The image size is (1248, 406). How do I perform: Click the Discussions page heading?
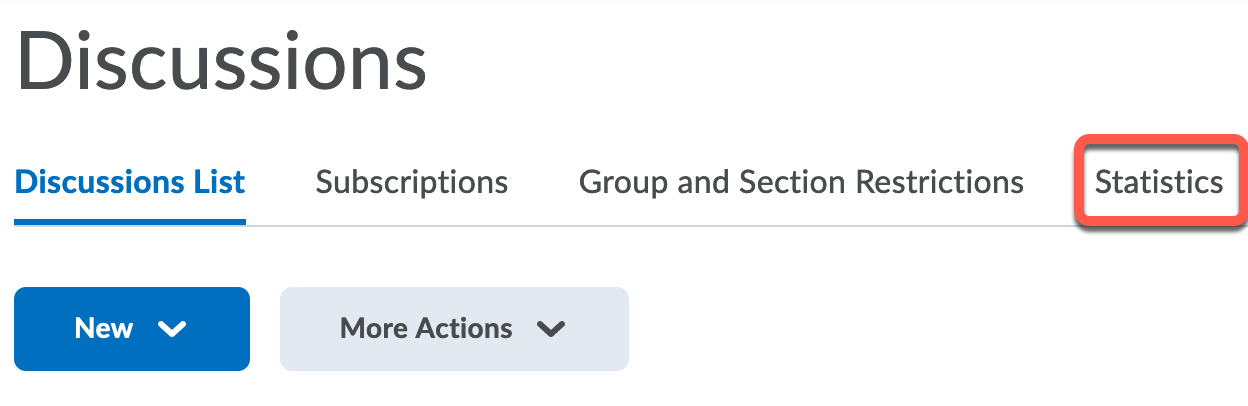222,62
